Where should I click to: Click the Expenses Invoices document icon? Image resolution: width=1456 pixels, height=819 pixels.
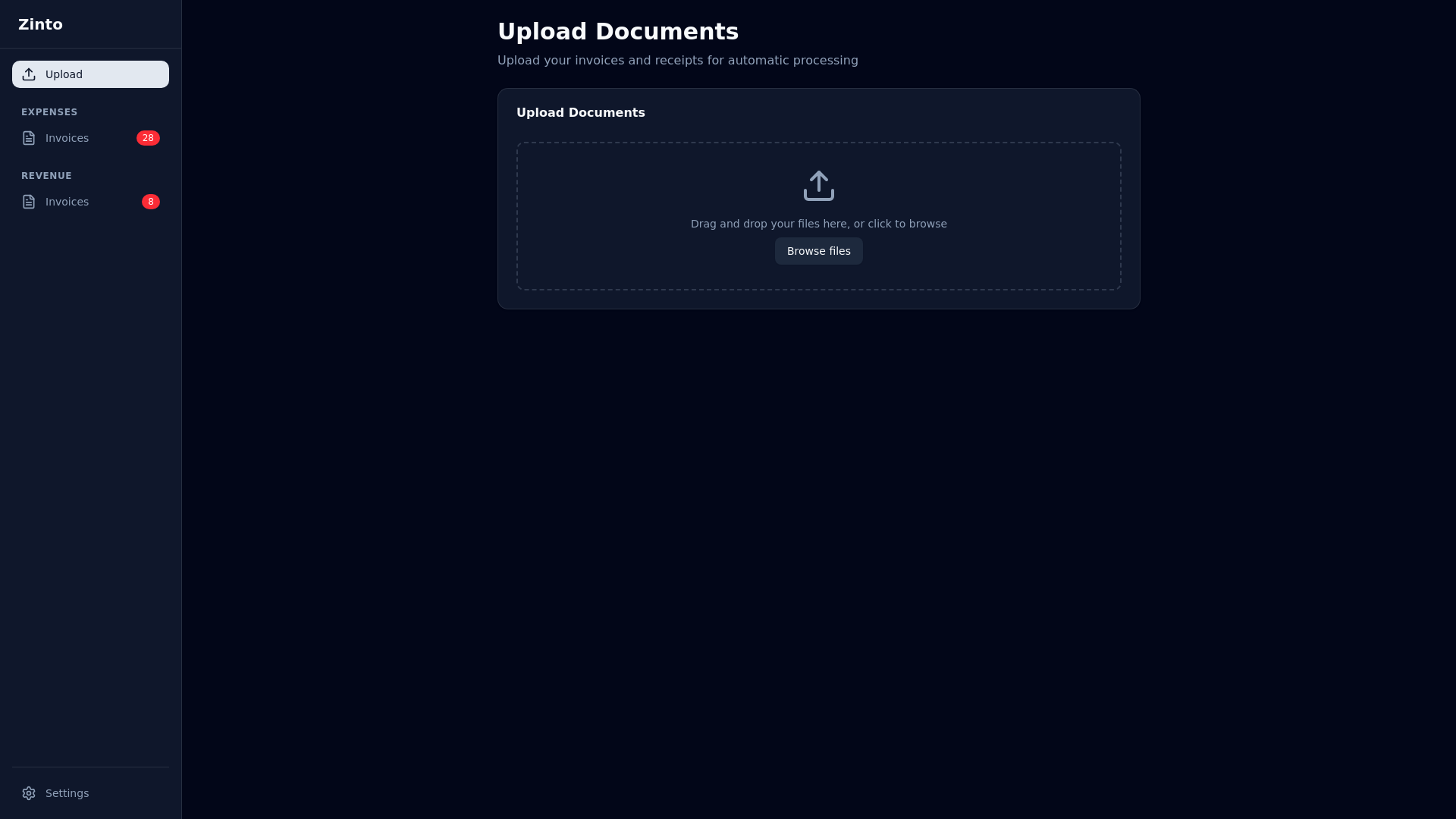coord(29,138)
